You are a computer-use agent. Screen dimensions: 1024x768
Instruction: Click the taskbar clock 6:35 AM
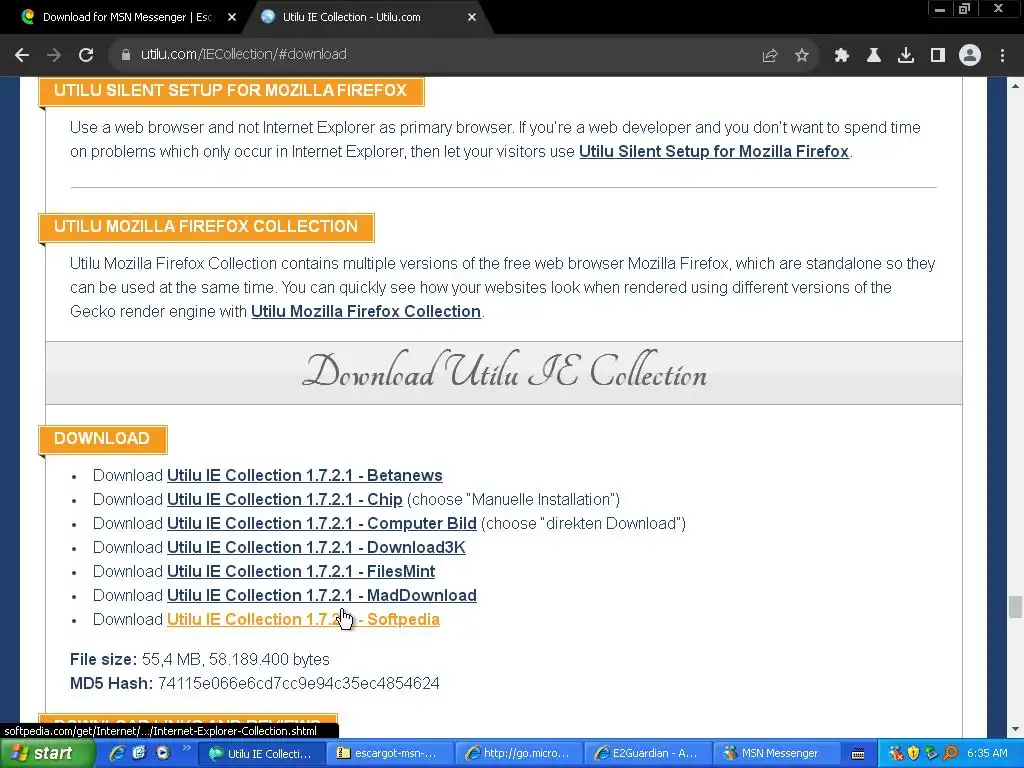(987, 754)
